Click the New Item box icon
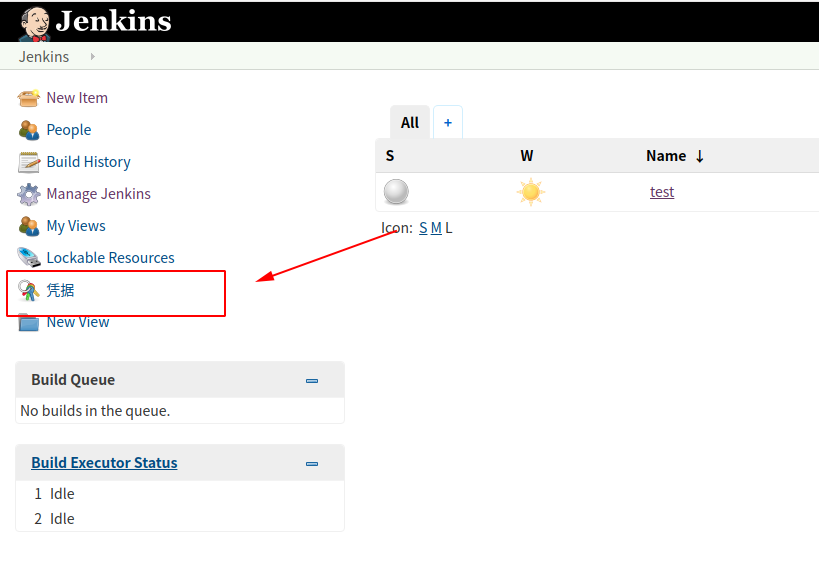819x584 pixels. [28, 98]
